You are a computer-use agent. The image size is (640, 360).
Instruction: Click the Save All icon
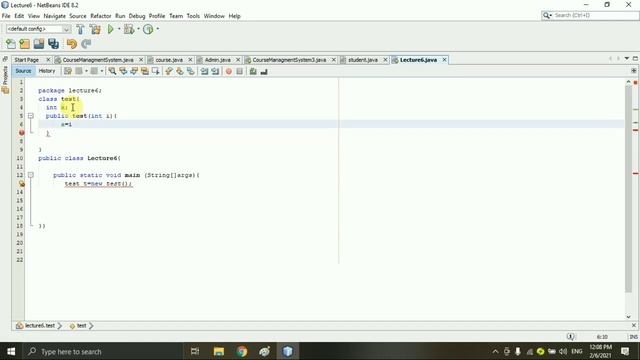tap(53, 44)
